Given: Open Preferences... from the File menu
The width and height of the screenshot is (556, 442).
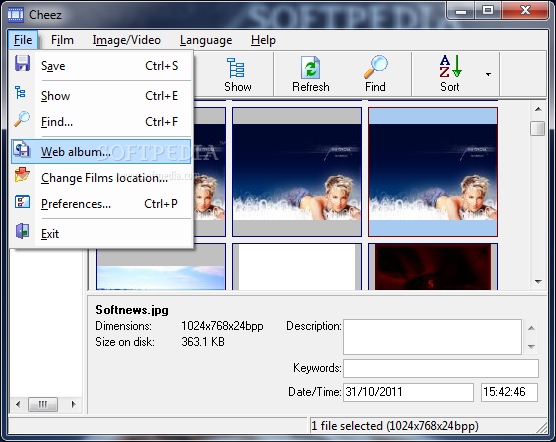Looking at the screenshot, I should click(101, 204).
